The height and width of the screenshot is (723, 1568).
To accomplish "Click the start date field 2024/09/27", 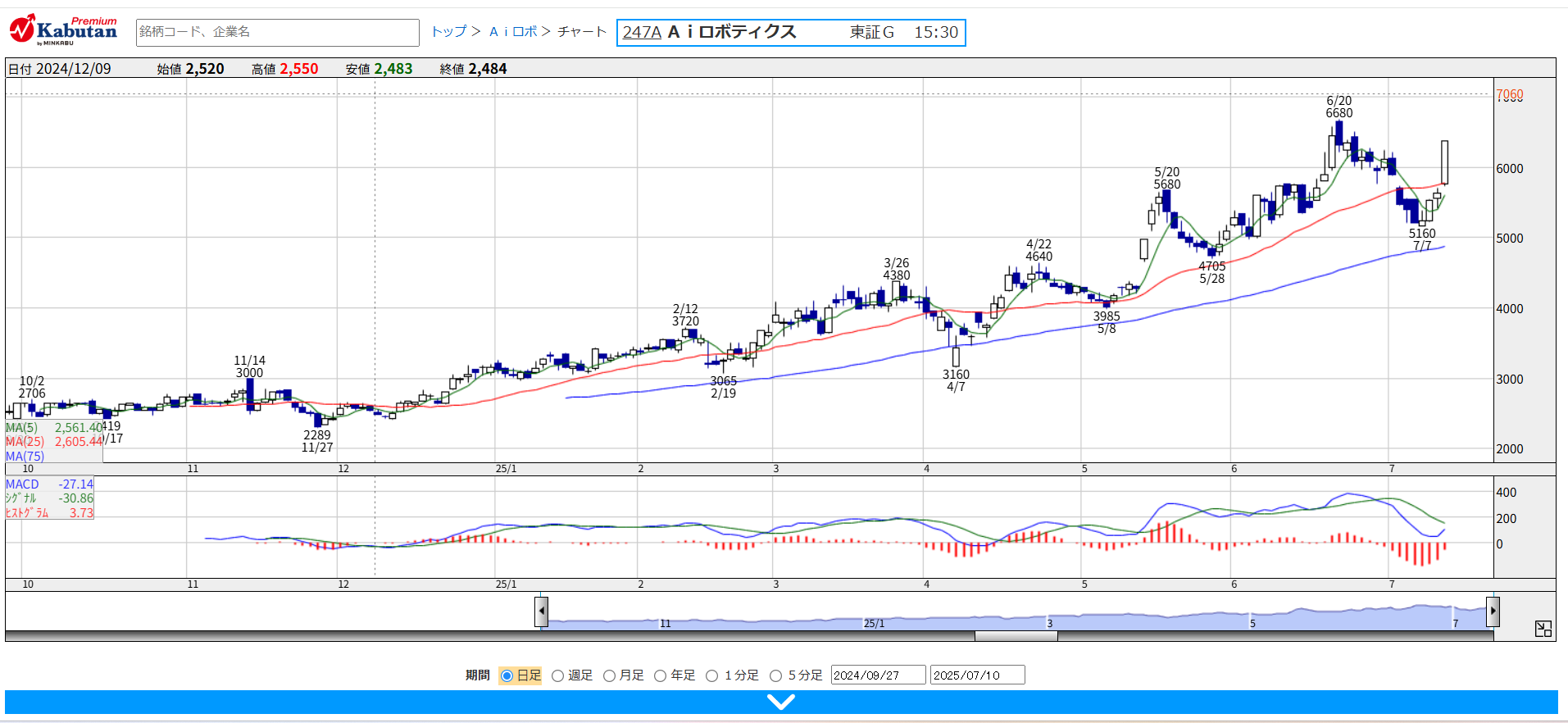I will (878, 675).
